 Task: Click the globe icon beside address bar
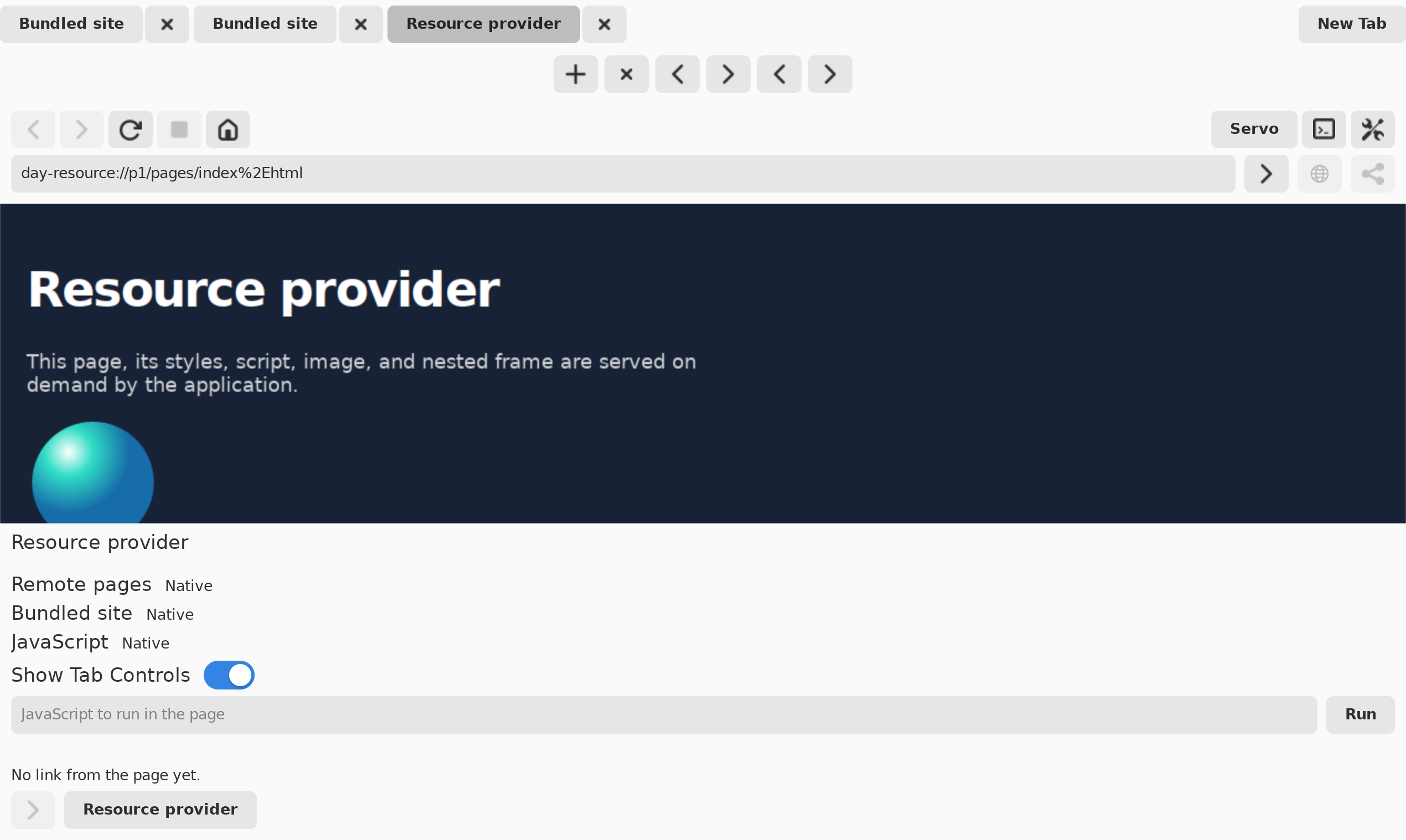point(1319,174)
